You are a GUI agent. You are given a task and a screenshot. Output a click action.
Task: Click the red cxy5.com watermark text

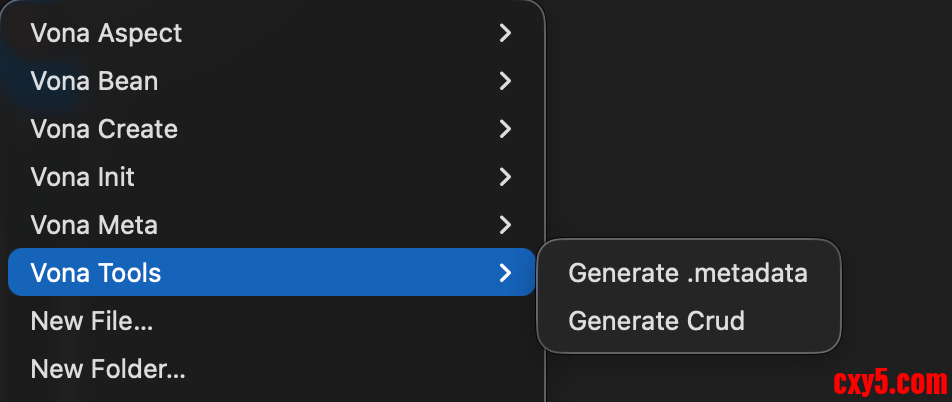point(889,381)
